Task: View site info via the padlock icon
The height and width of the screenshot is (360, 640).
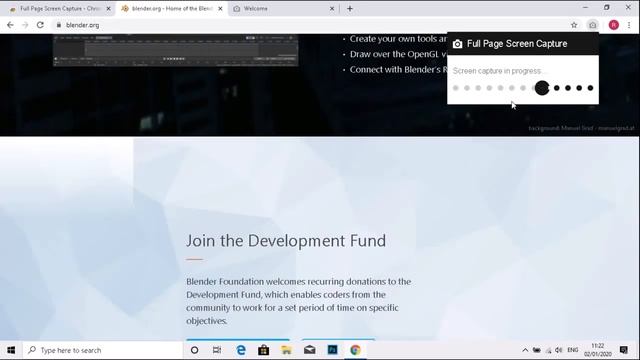Action: pyautogui.click(x=59, y=25)
